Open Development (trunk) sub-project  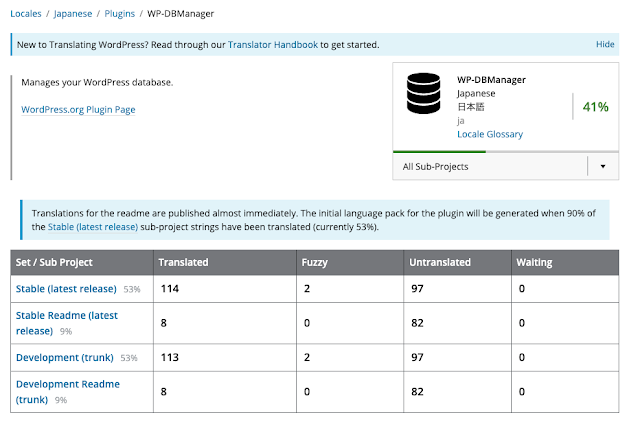tap(65, 357)
